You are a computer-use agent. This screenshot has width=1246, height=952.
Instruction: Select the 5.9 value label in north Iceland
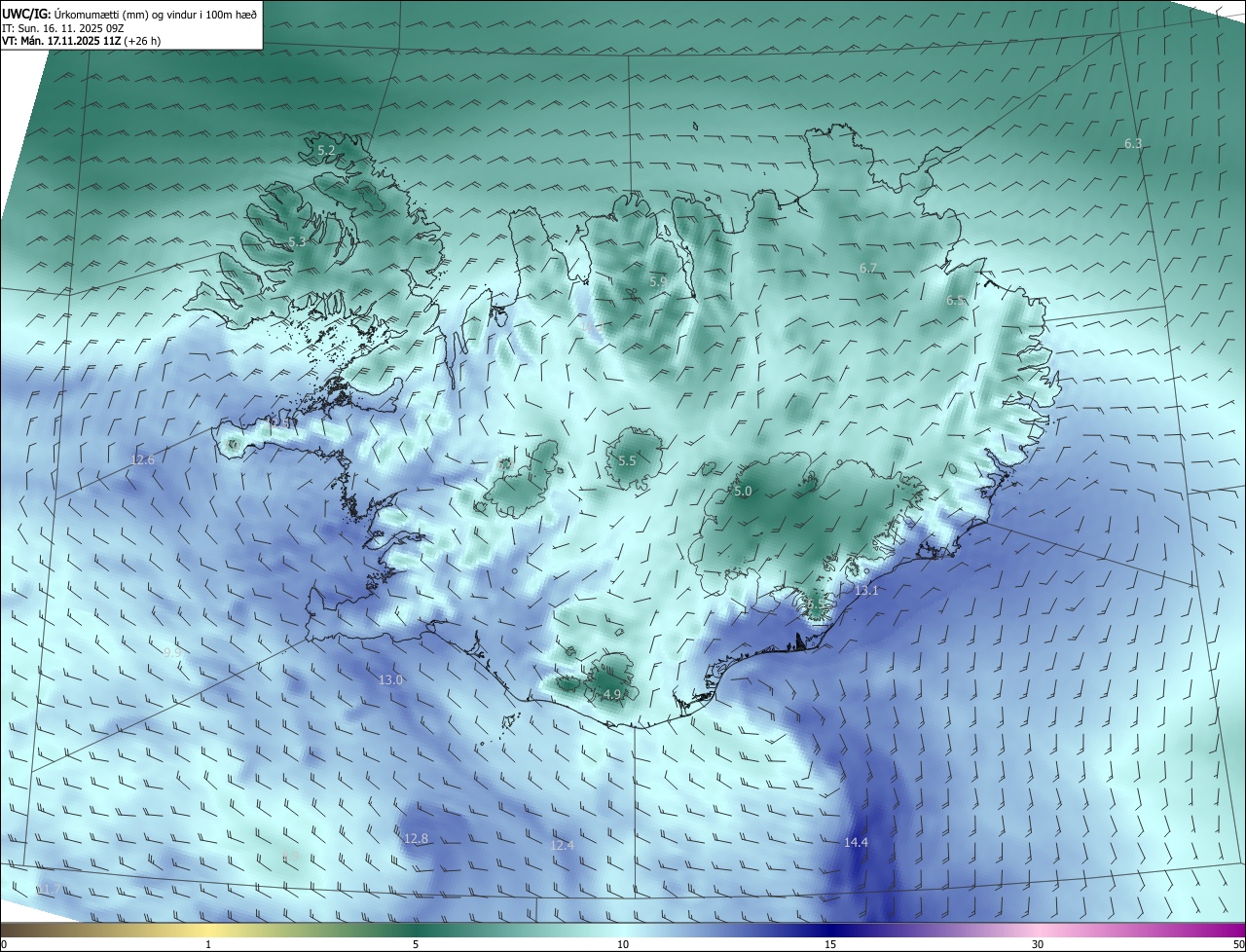(658, 281)
